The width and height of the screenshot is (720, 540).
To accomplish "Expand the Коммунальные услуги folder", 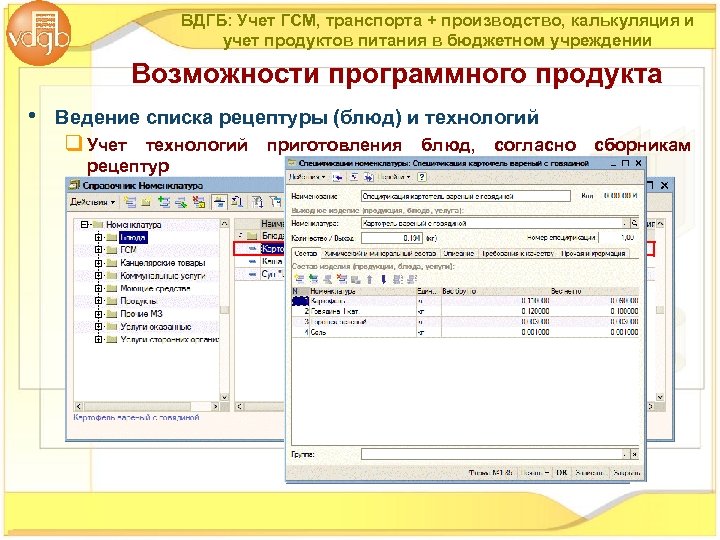I will point(98,276).
